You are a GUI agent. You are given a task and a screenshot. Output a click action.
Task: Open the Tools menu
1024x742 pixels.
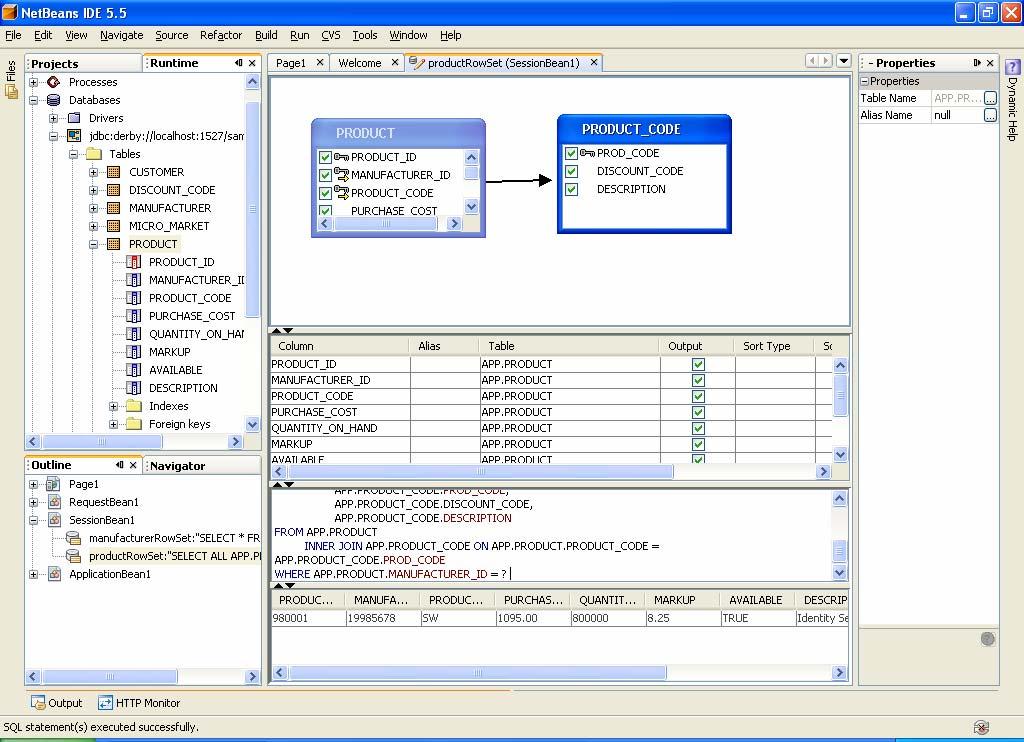(x=365, y=35)
